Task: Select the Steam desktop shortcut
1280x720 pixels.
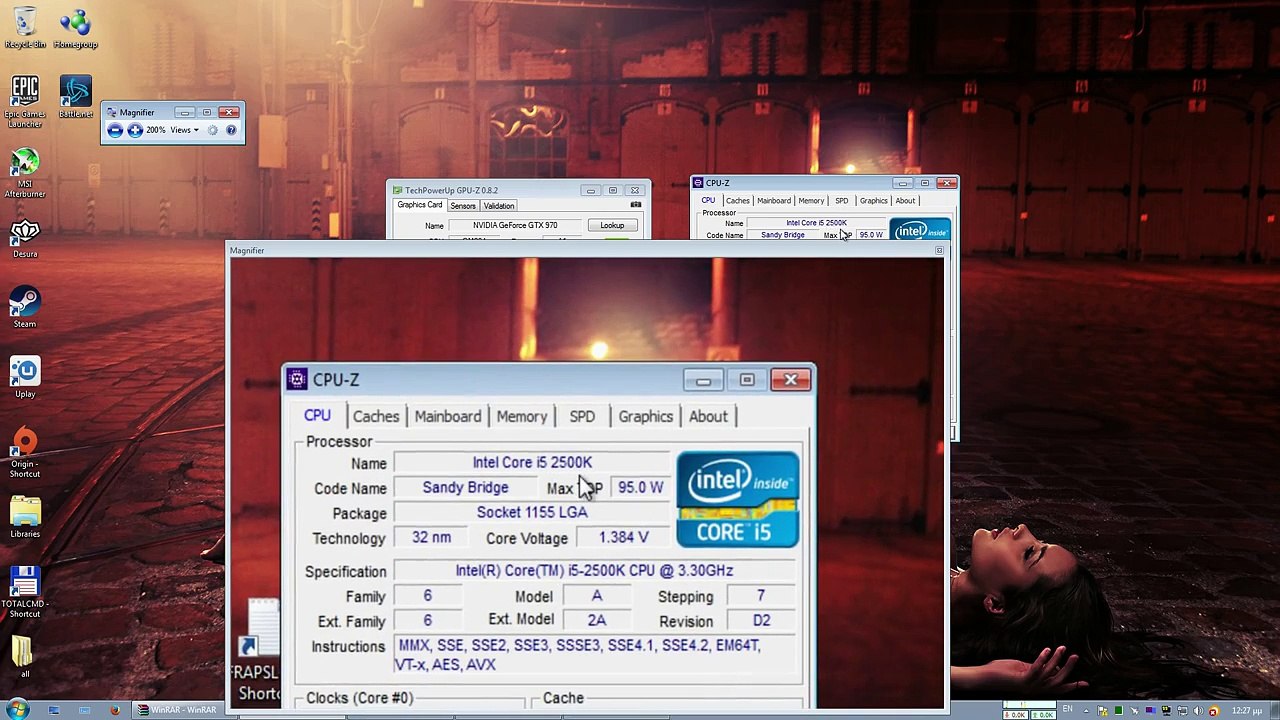Action: pyautogui.click(x=25, y=308)
